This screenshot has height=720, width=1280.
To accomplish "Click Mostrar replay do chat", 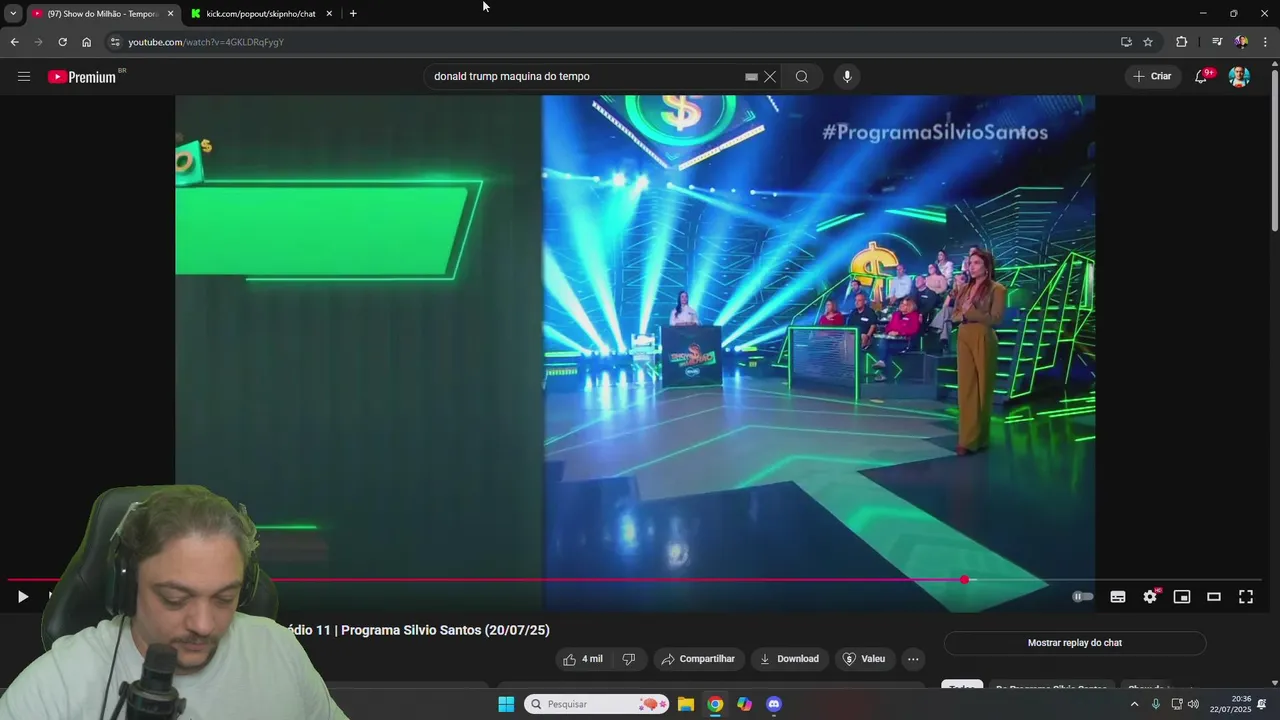I will [x=1075, y=643].
